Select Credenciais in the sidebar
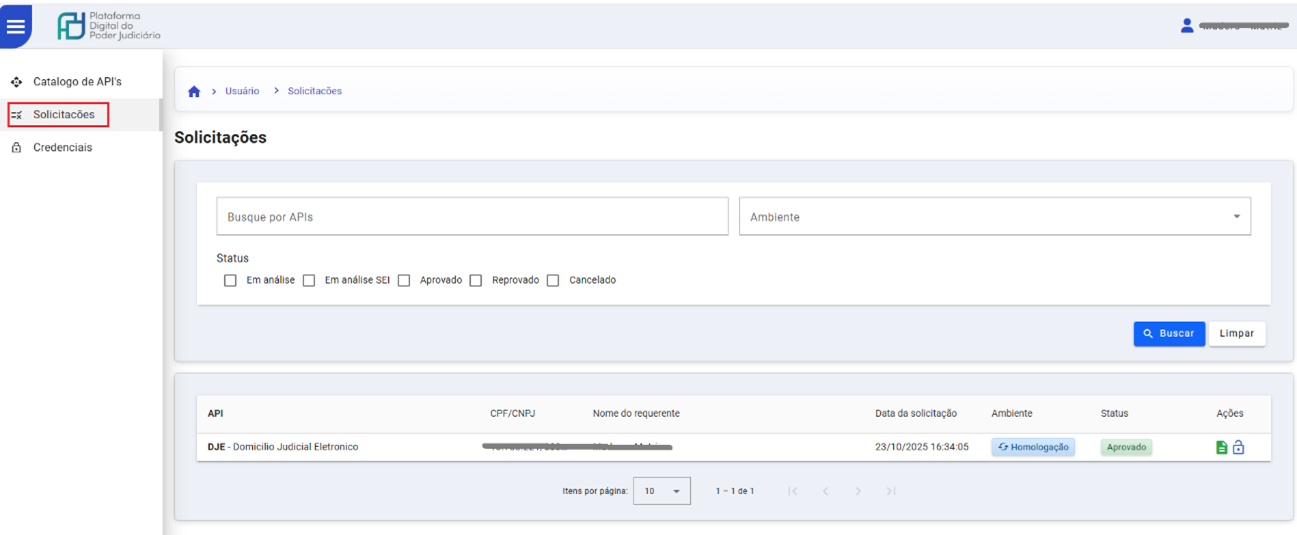This screenshot has height=535, width=1297. tap(62, 148)
